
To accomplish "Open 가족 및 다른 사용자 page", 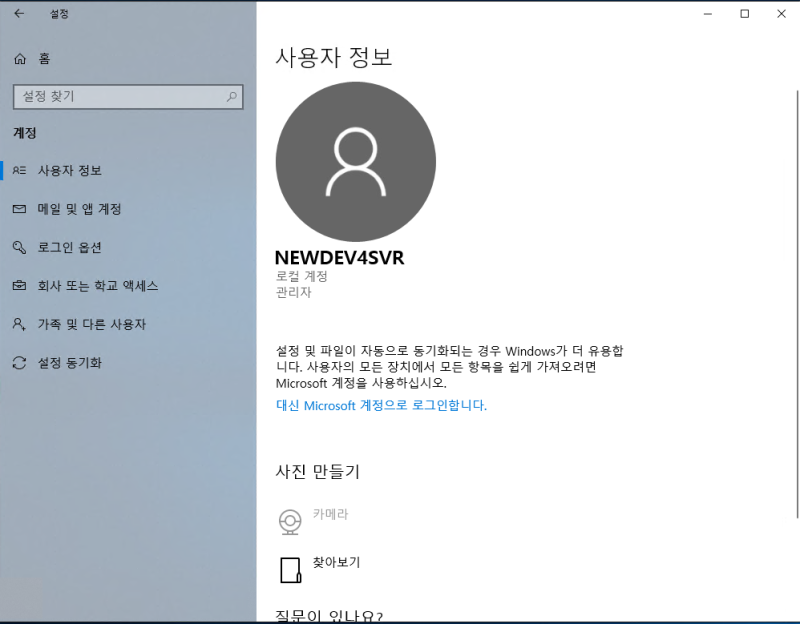I will (x=91, y=324).
